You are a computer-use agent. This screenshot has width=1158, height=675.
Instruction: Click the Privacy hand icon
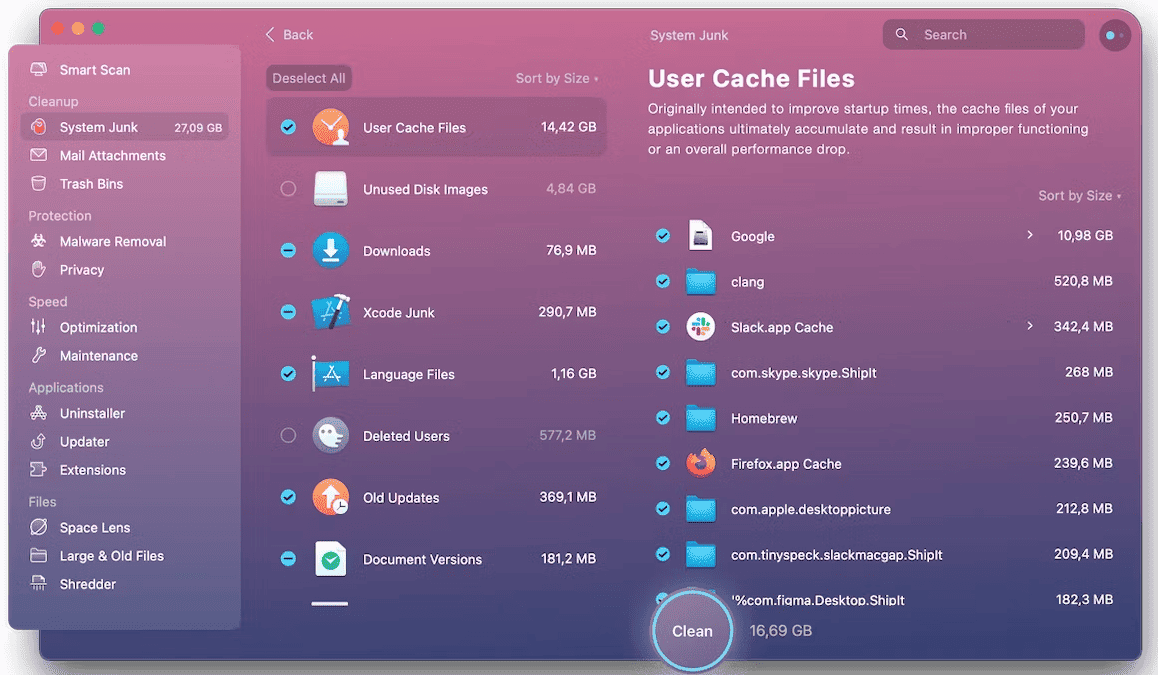tap(38, 270)
